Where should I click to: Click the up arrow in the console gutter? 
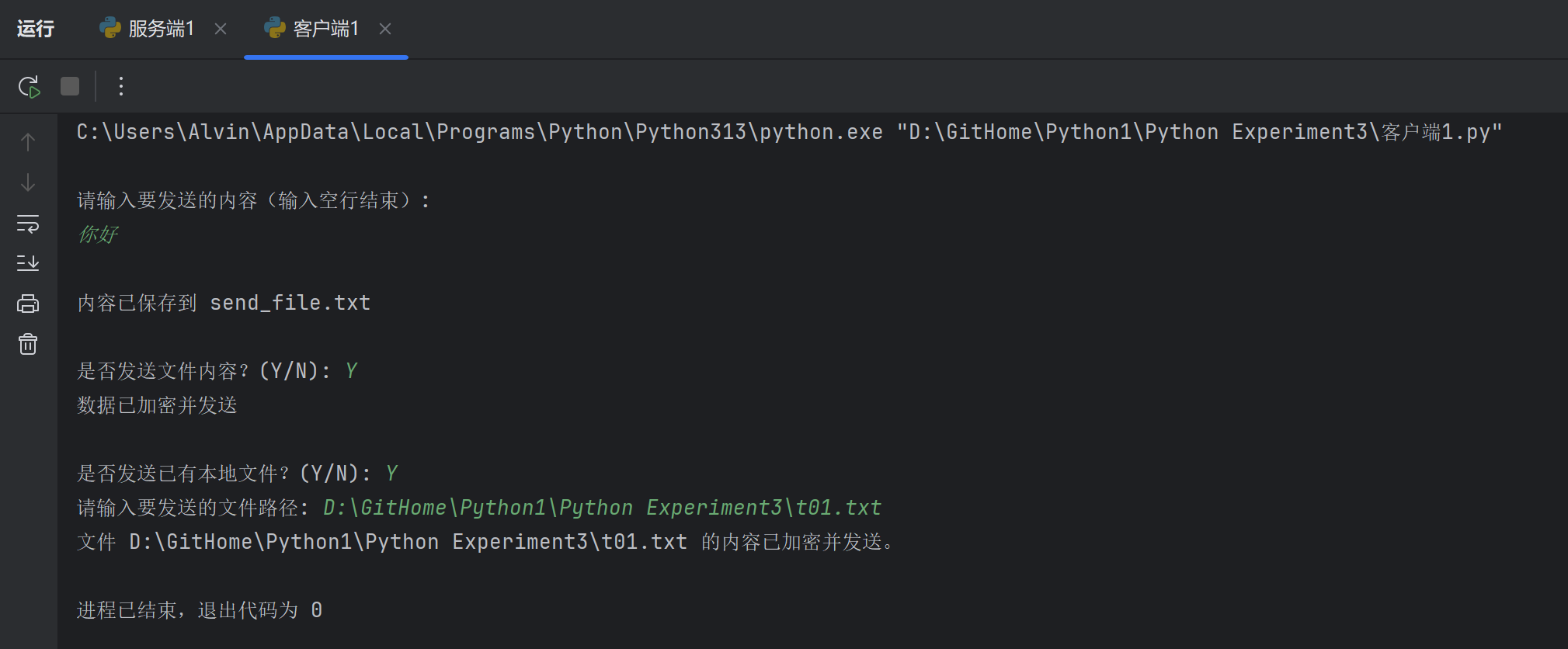coord(28,142)
